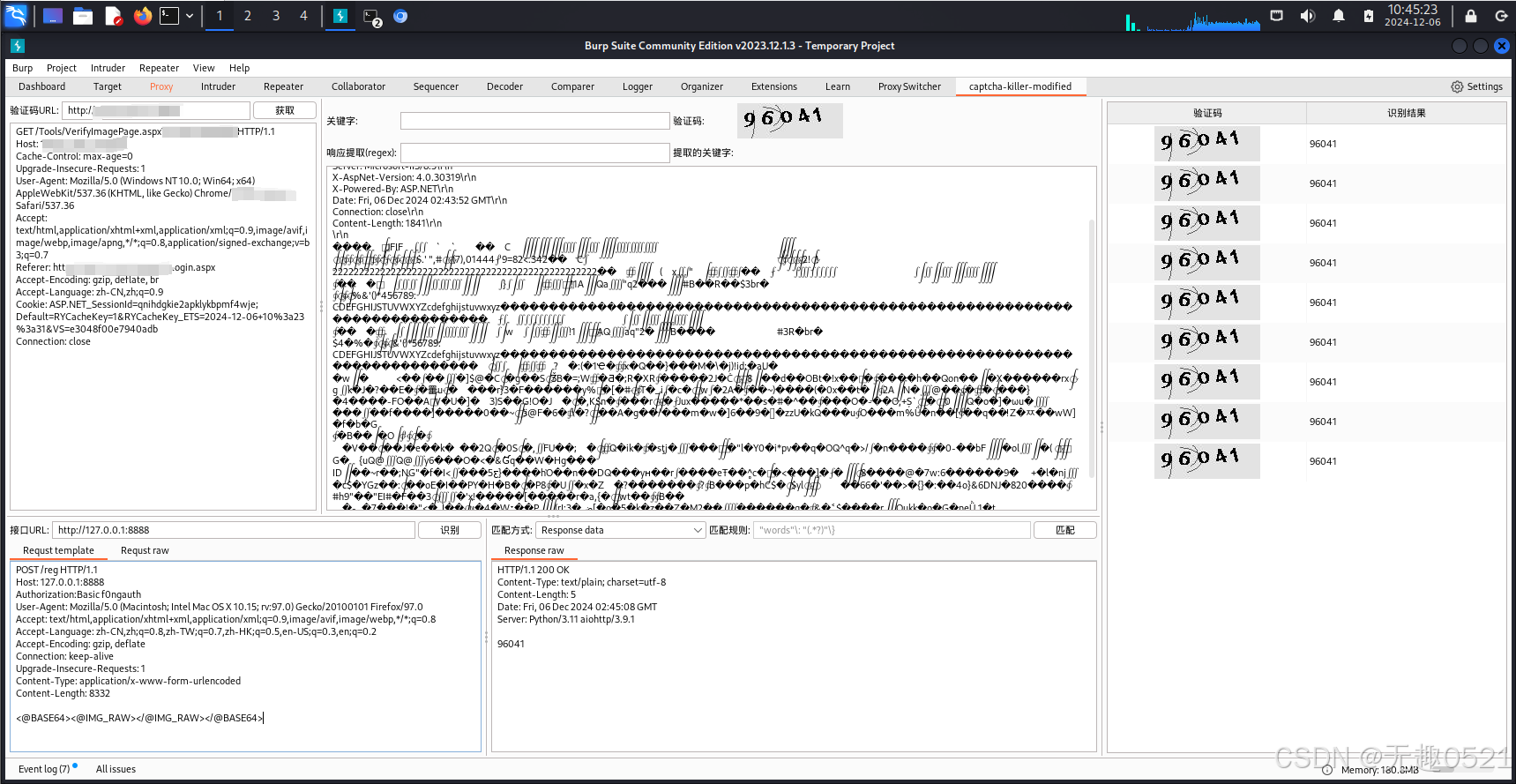Focus the 响应提取(regex) input field
This screenshot has width=1516, height=784.
click(535, 153)
